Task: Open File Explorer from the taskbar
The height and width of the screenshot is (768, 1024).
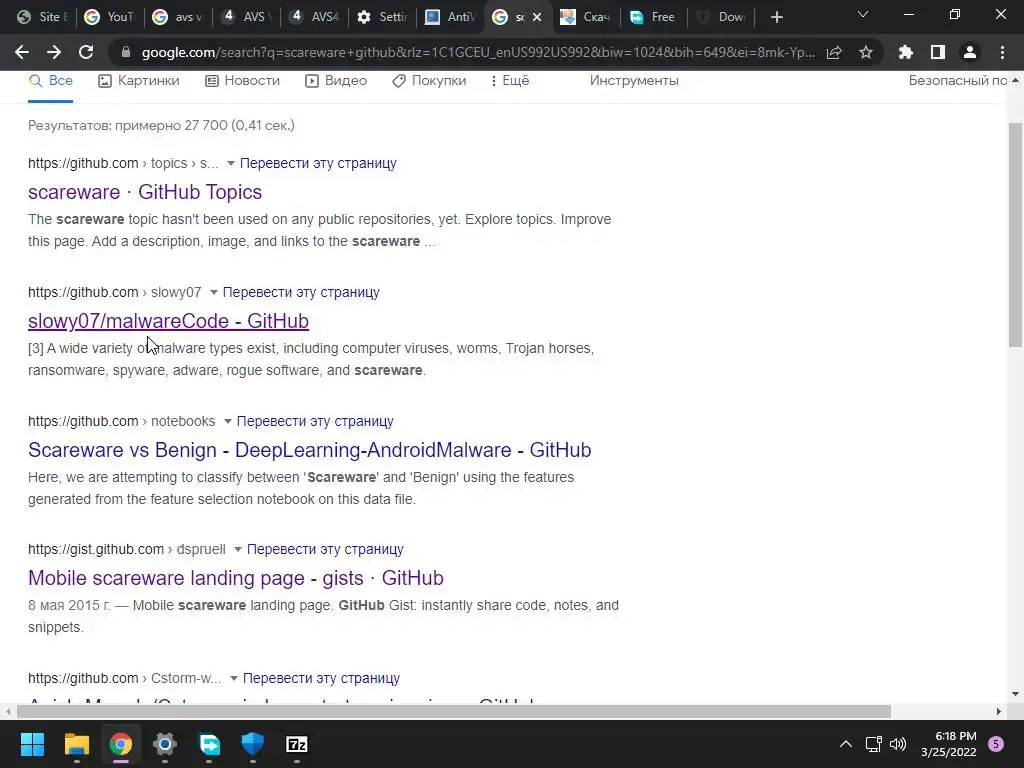Action: [76, 744]
